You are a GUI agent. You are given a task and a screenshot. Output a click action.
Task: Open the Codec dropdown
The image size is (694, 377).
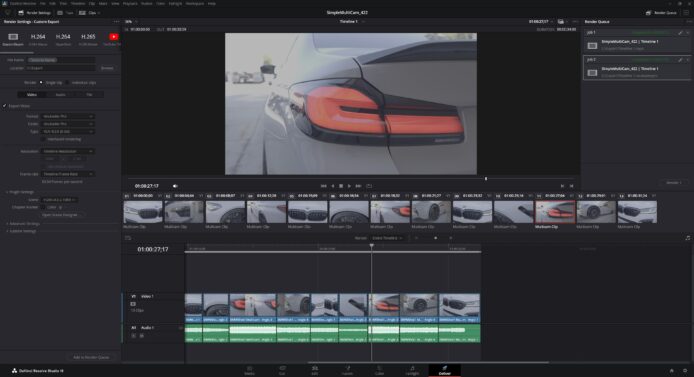coord(67,124)
